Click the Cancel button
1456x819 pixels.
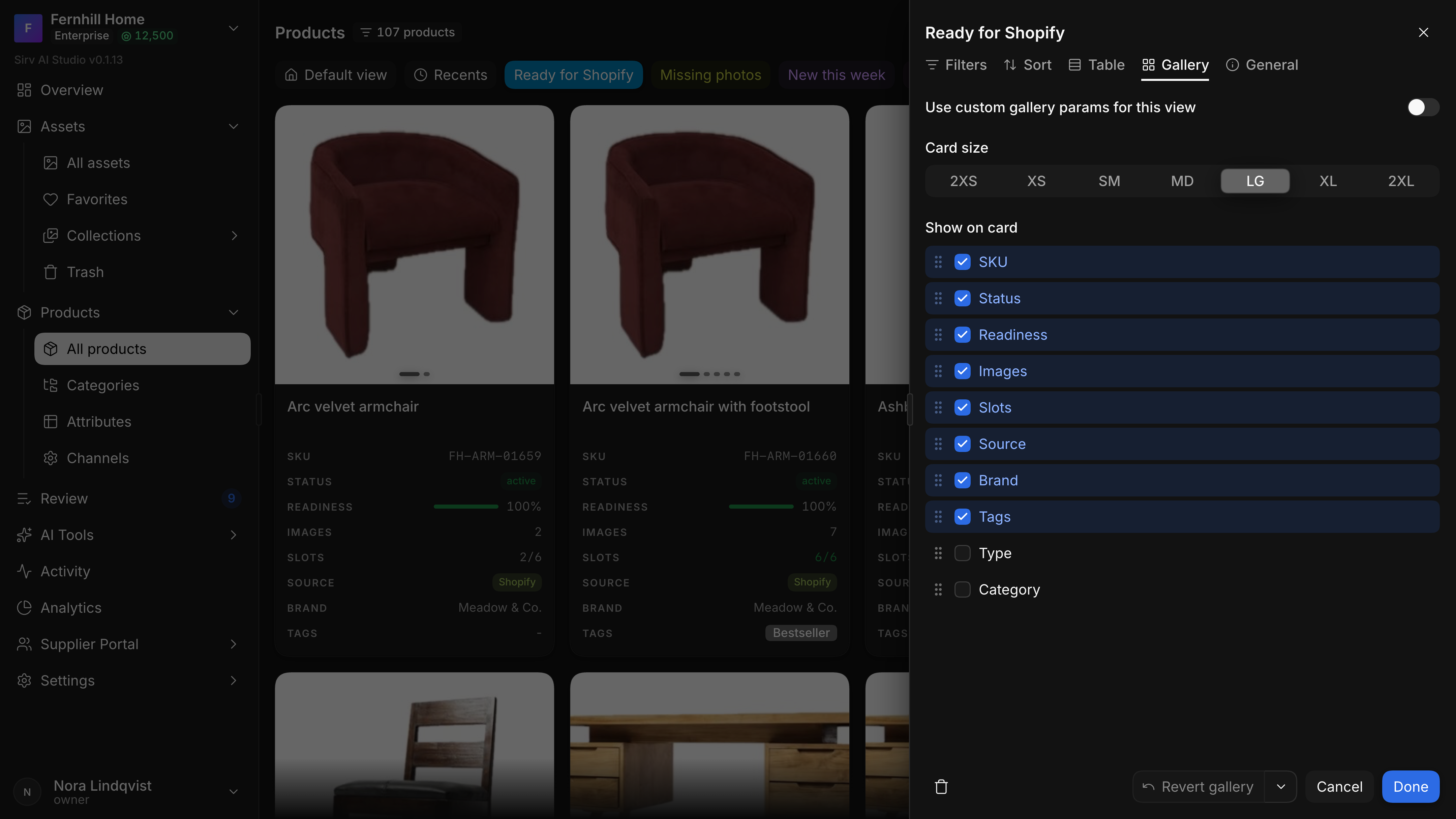click(1340, 786)
